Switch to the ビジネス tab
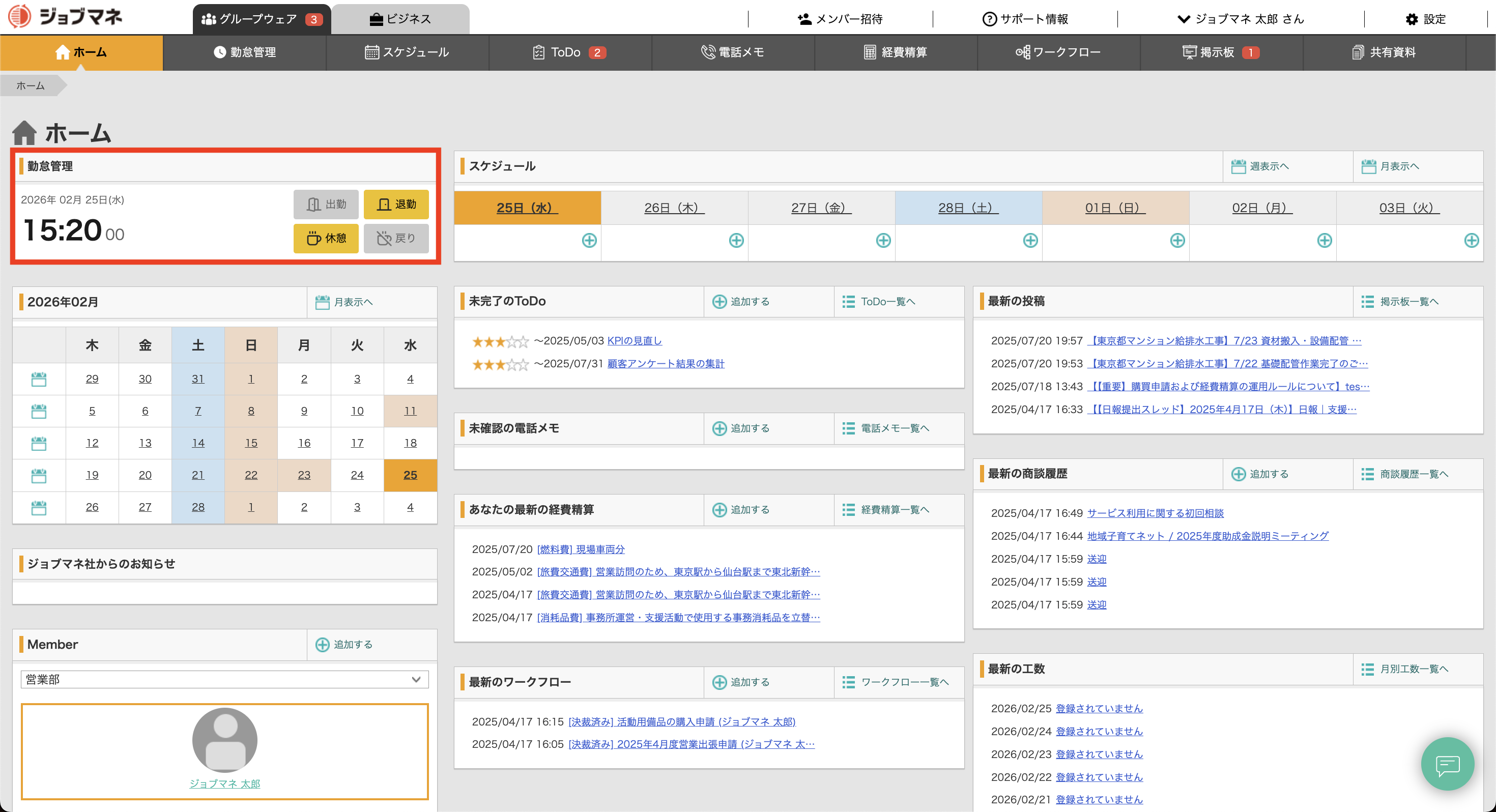Screen dimensions: 1496x812 tap(400, 19)
